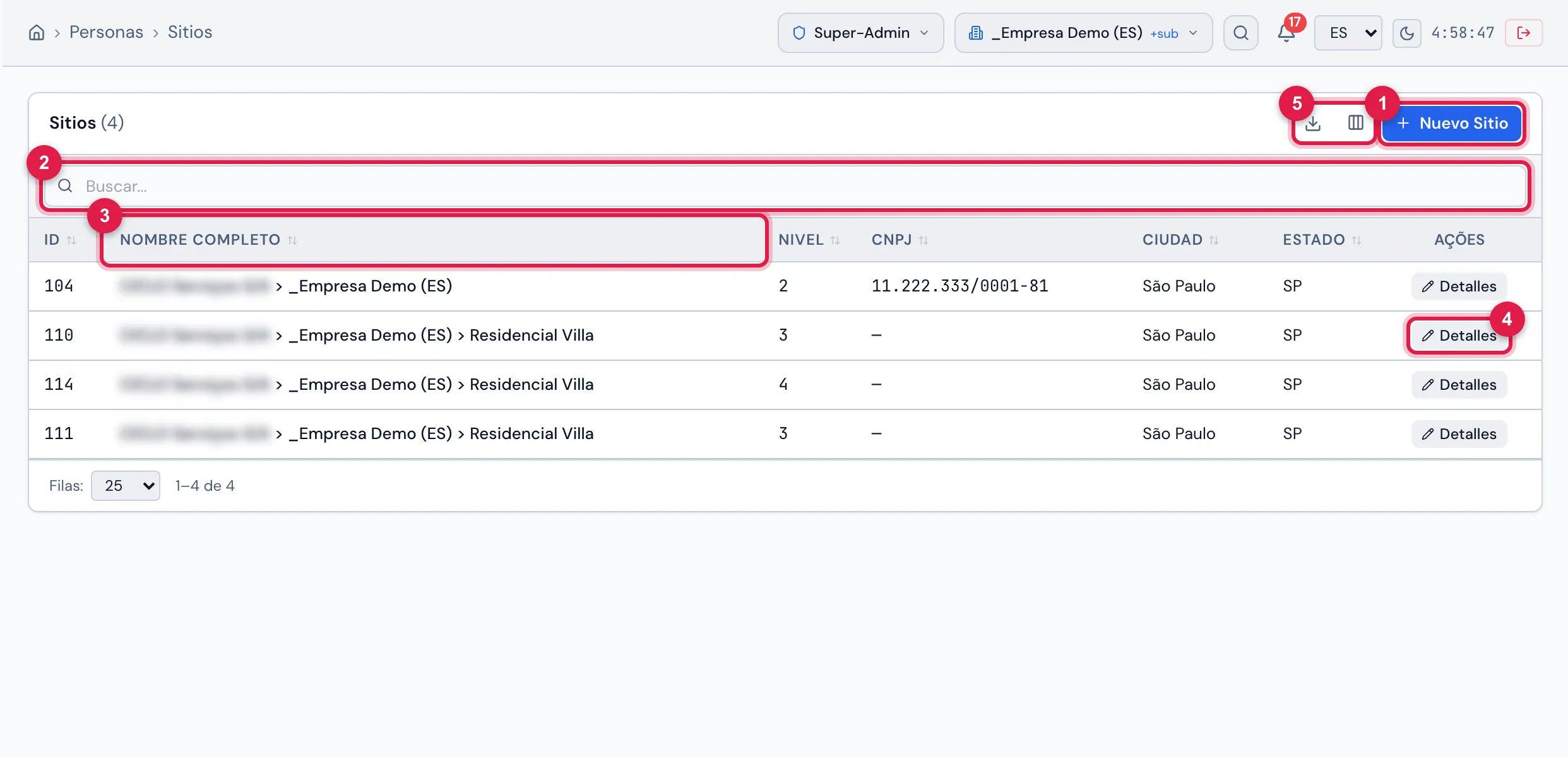Image resolution: width=1568 pixels, height=757 pixels.
Task: Click the Nuevo Sitio button
Action: click(x=1452, y=123)
